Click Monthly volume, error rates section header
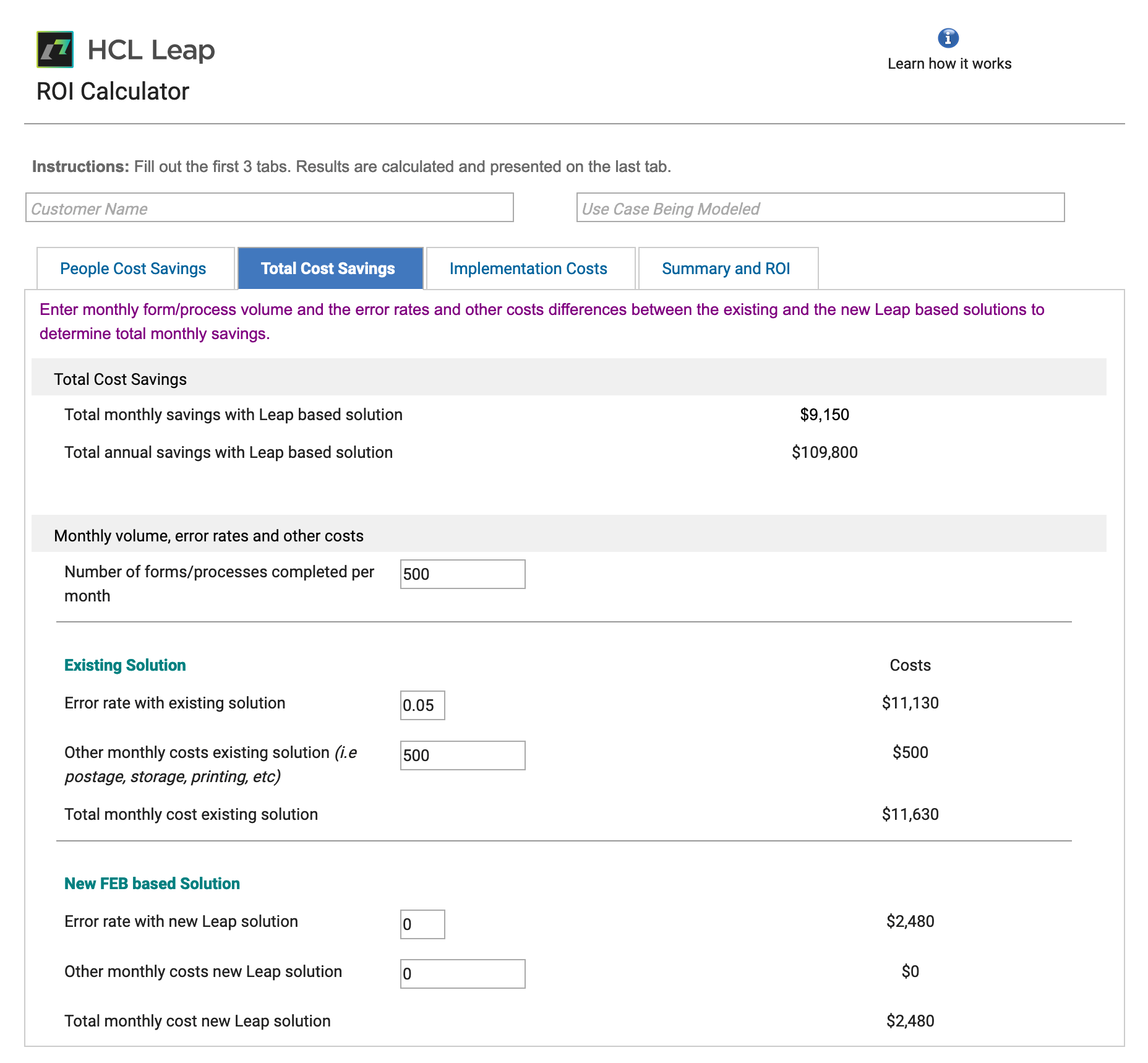This screenshot has height=1063, width=1148. click(568, 534)
